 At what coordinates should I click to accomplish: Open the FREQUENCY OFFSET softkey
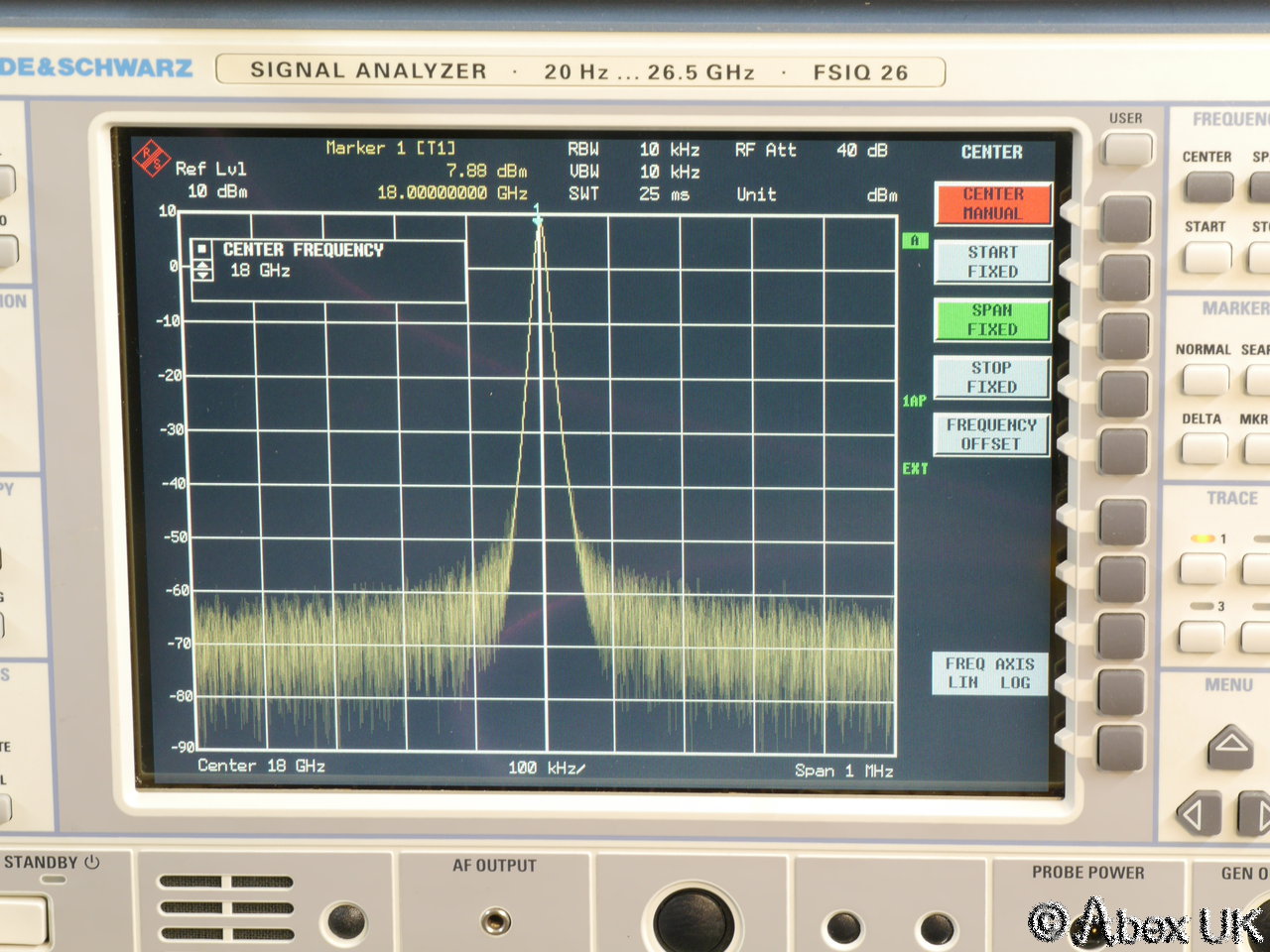click(x=990, y=434)
